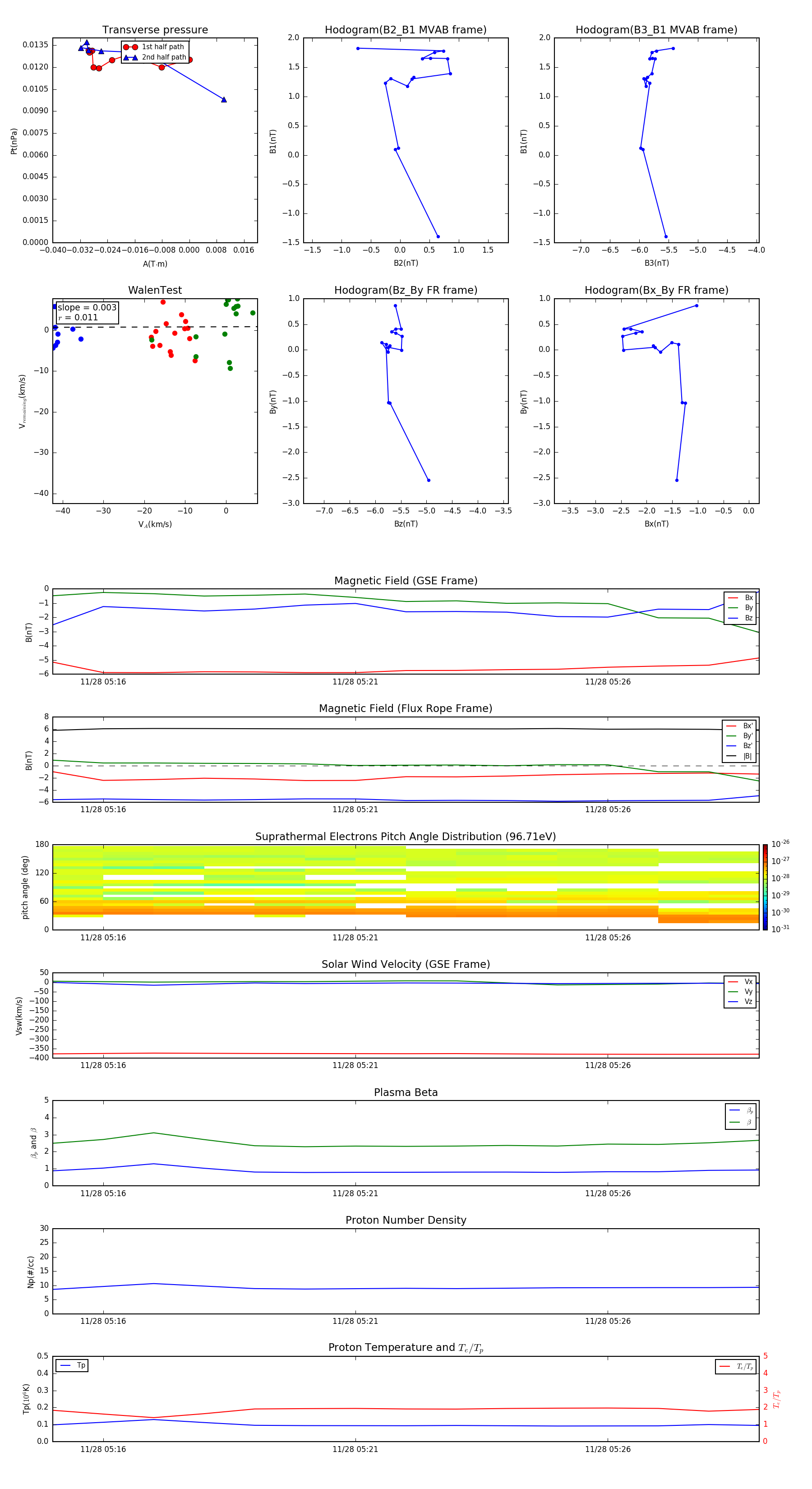
Task: Click the |B| legend entry in Flux Rope plot
Action: [740, 756]
